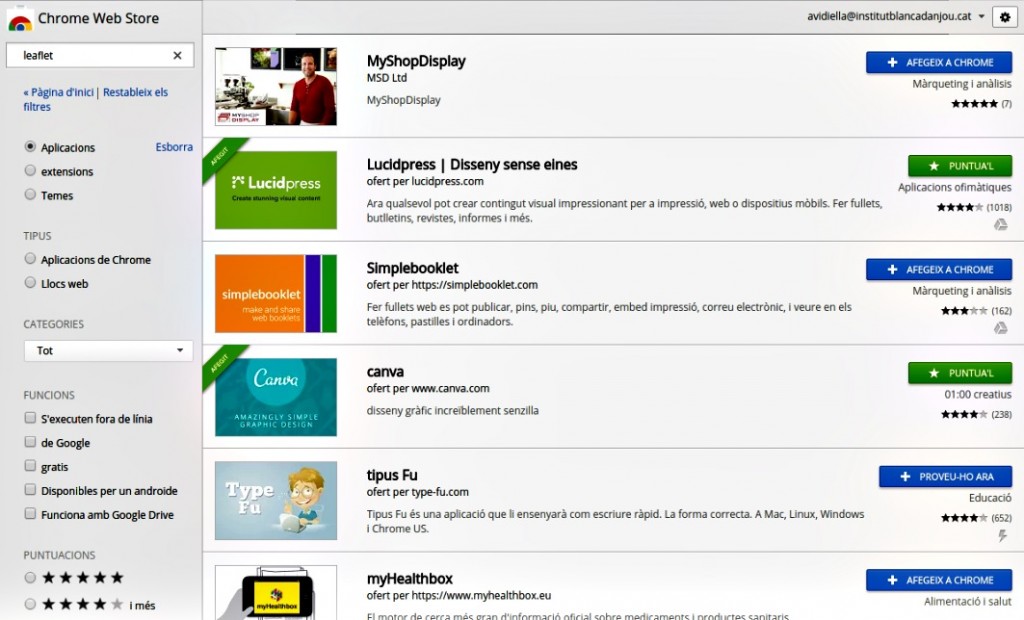Click Aplicacions ofimàtiques category text
Image resolution: width=1024 pixels, height=620 pixels.
(954, 188)
